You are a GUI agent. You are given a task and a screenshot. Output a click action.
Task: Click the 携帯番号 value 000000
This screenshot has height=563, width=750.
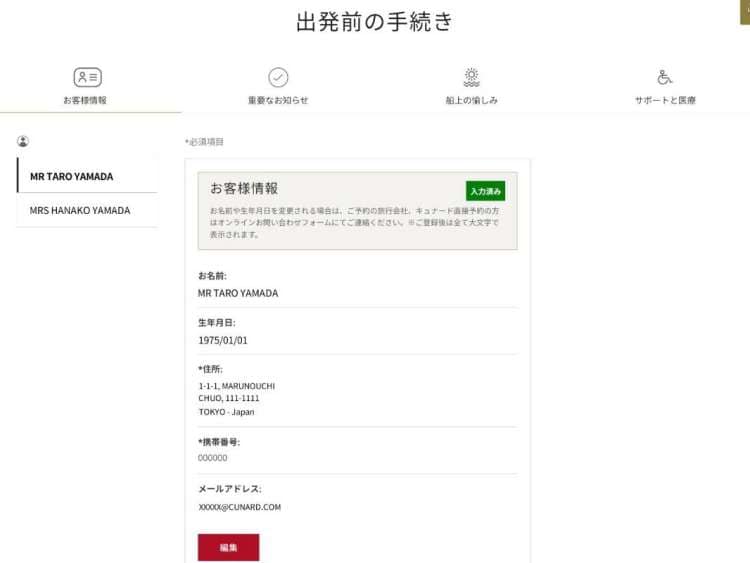tap(213, 458)
